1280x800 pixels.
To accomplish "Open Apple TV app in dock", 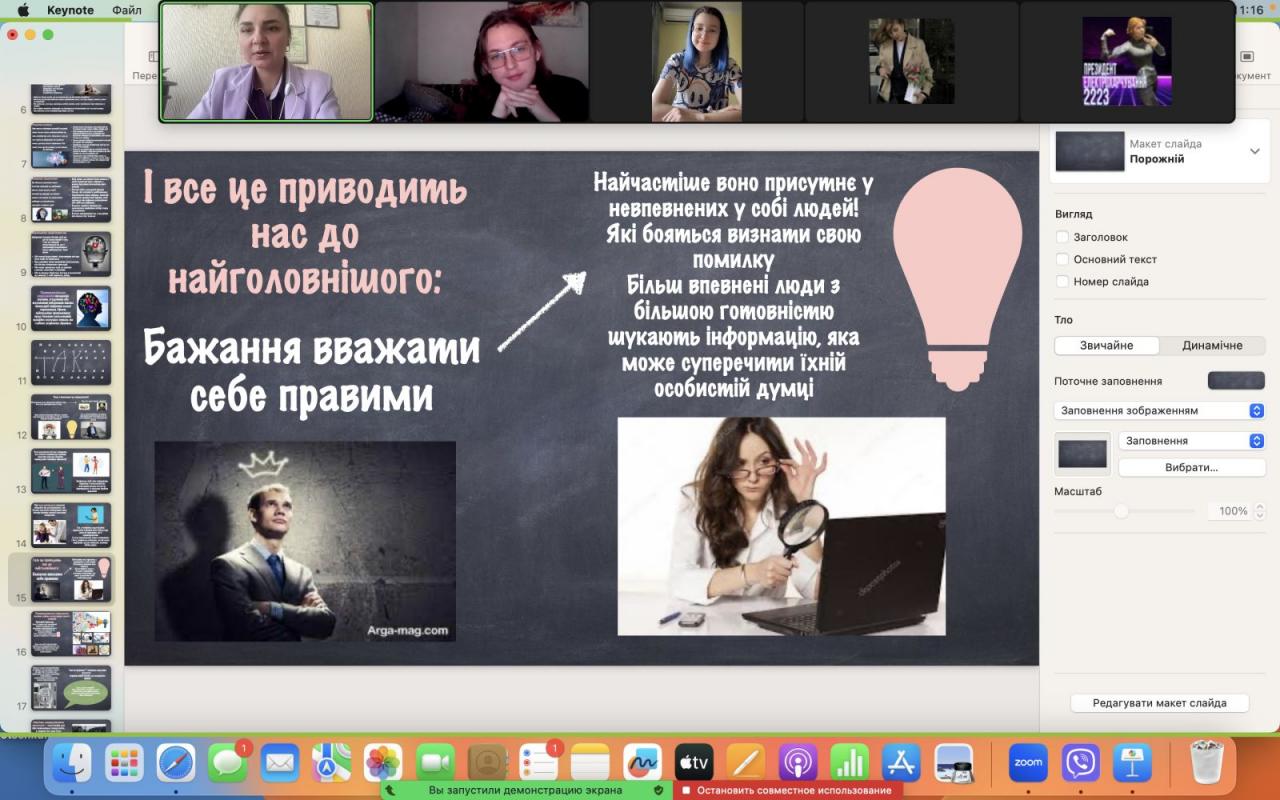I will 694,764.
